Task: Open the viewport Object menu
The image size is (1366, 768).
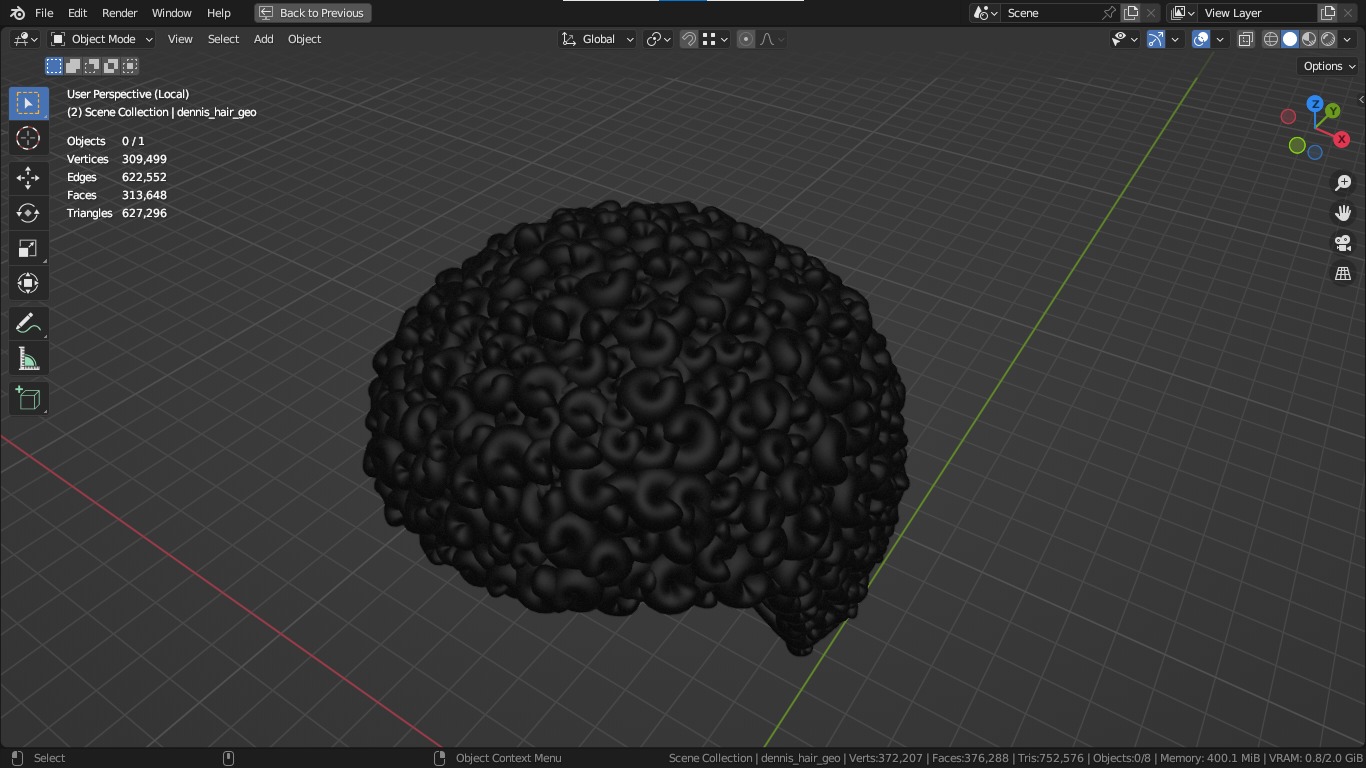Action: 304,39
